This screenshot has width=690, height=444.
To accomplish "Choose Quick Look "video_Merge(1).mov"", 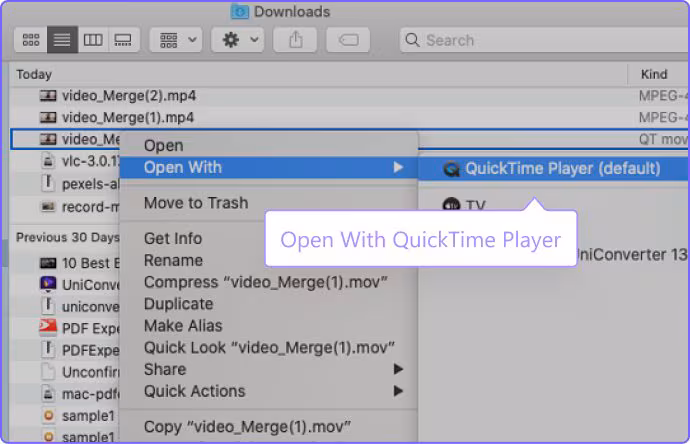I will pos(268,348).
